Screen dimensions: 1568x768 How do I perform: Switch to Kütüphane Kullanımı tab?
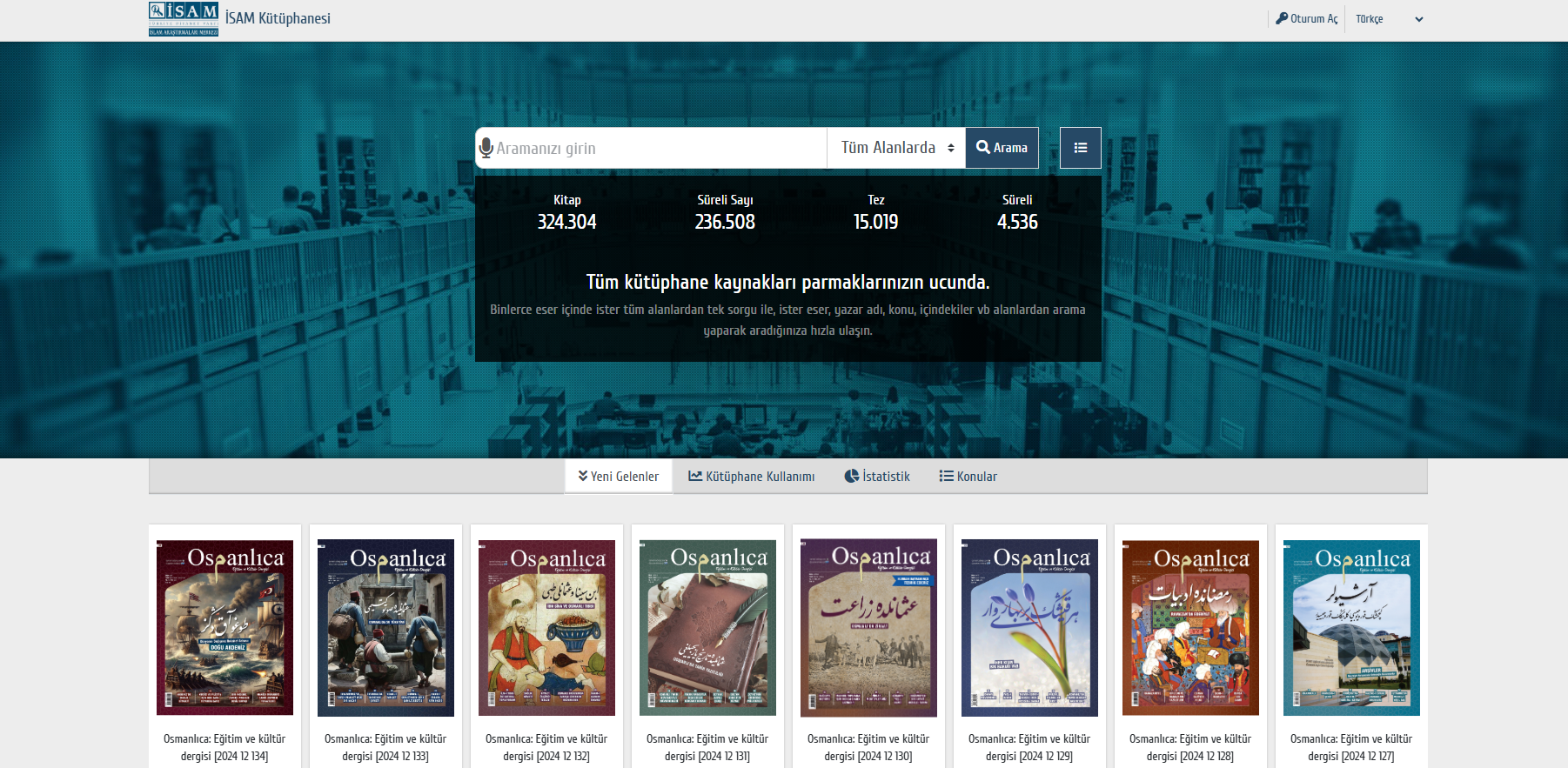click(x=752, y=477)
